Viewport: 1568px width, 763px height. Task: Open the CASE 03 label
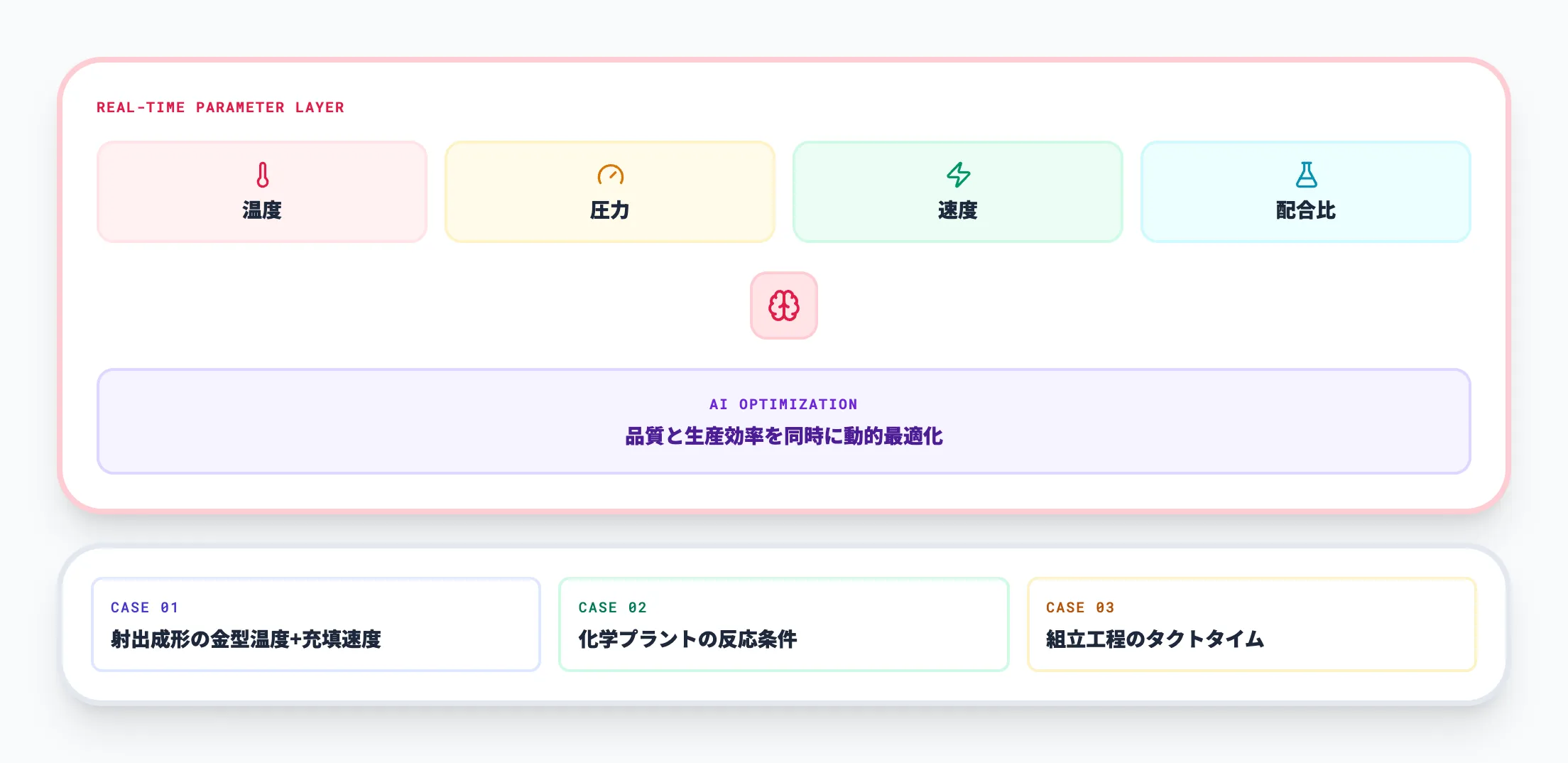1080,607
